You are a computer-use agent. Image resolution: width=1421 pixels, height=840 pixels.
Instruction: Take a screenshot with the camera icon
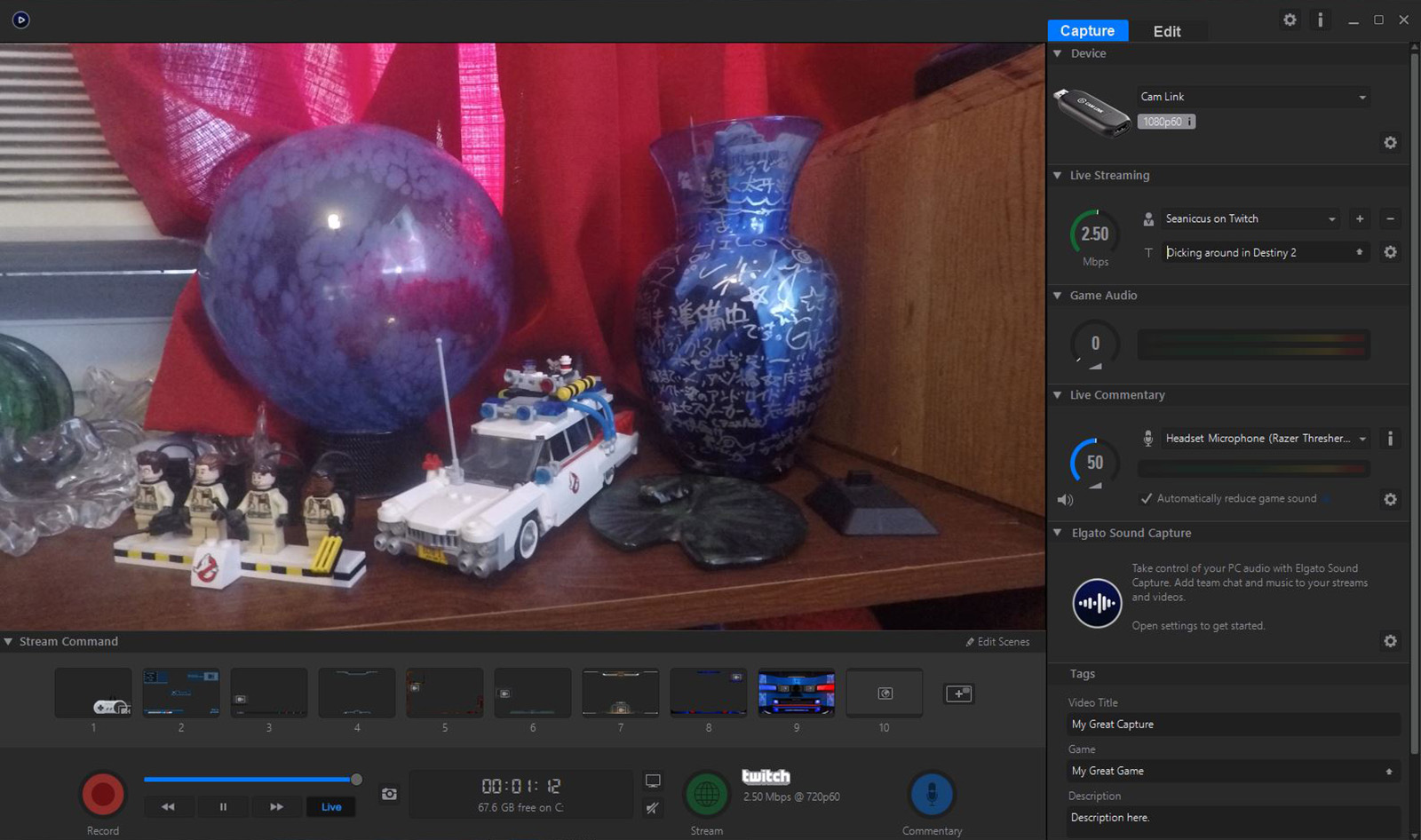[x=389, y=794]
